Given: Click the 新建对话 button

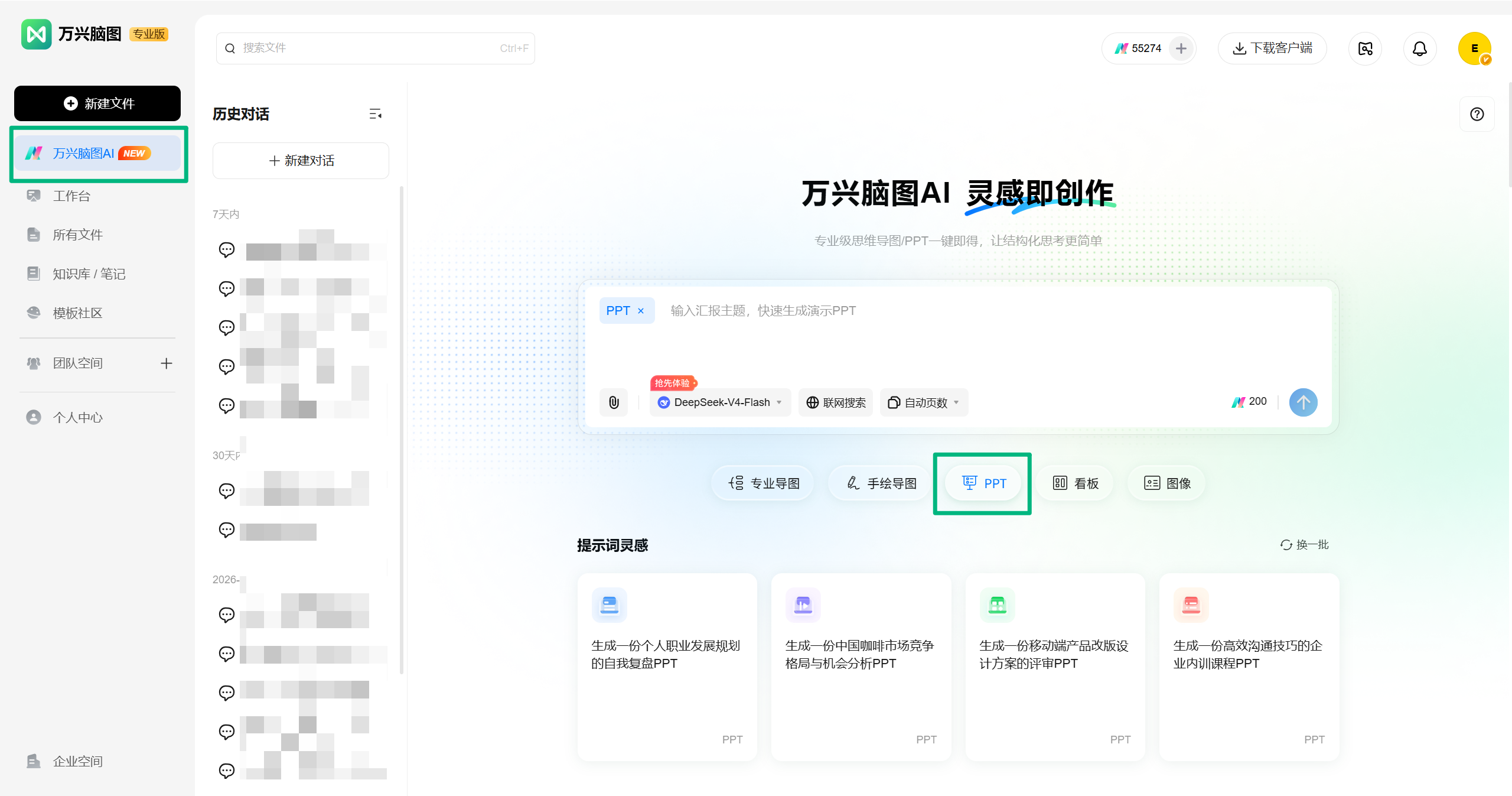Looking at the screenshot, I should coord(301,160).
